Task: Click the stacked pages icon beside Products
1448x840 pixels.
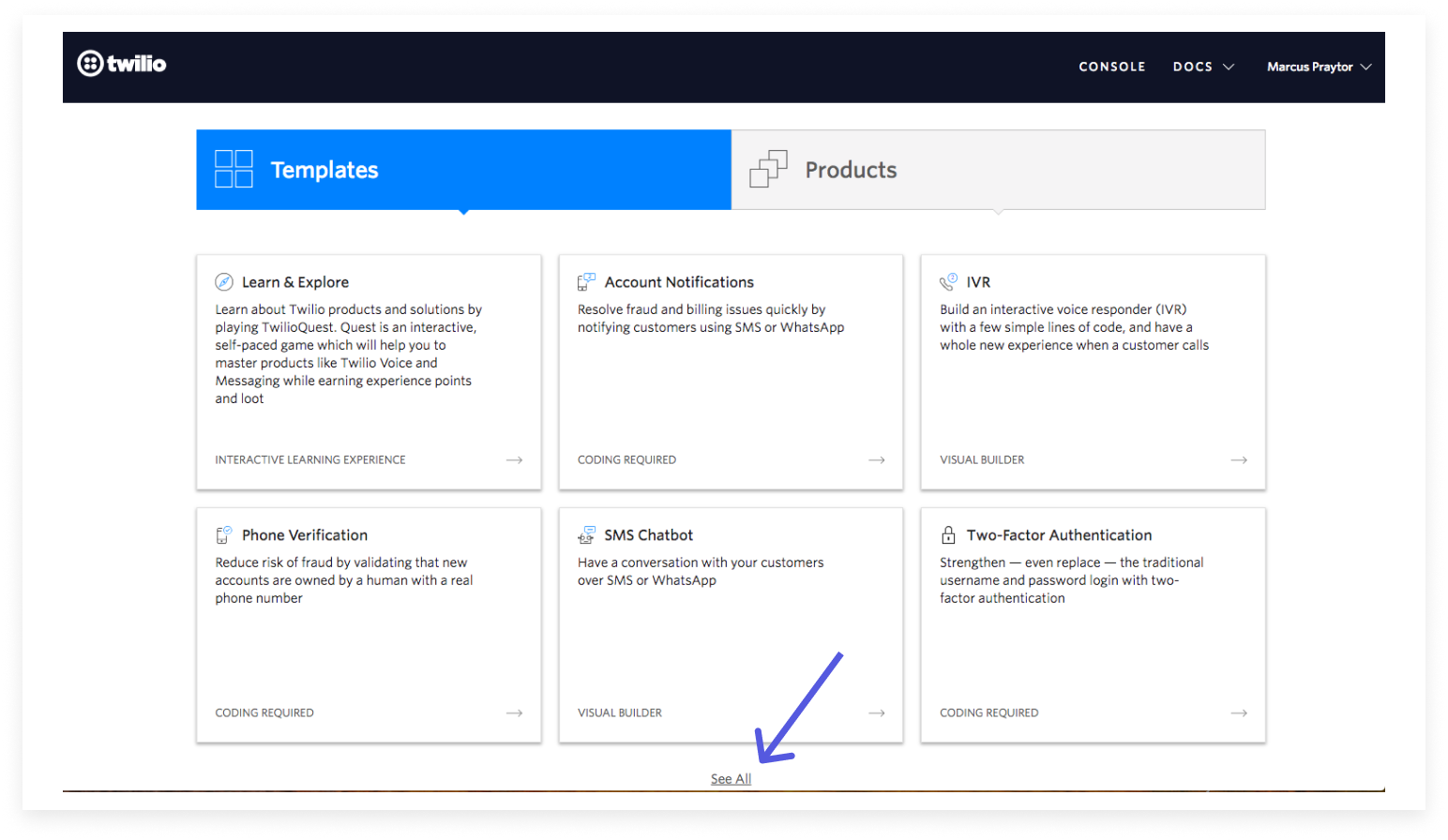Action: pos(769,169)
